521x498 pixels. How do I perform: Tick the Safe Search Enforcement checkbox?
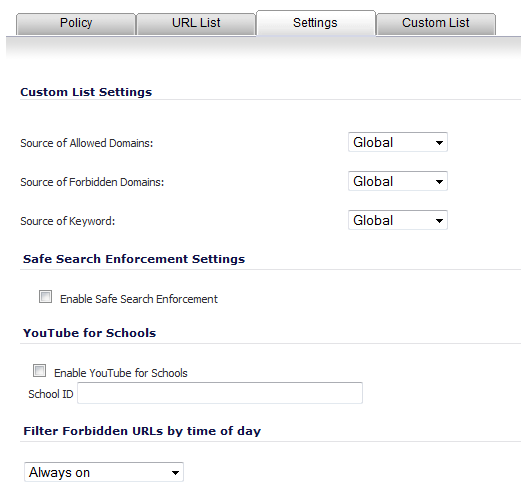point(45,297)
